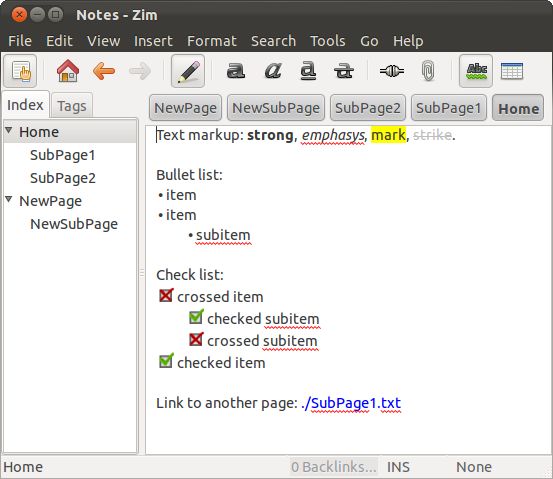Screen dimensions: 553x479
Task: Click the highlighted word mark
Action: coord(388,135)
